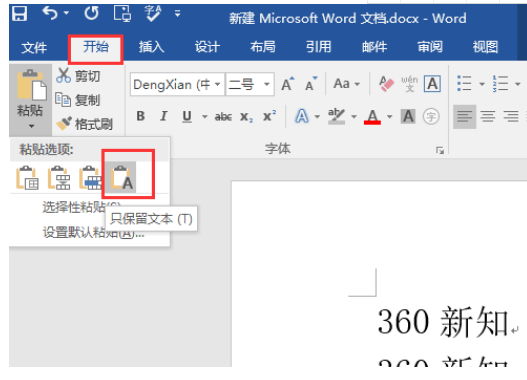
Task: Switch to the 审阅 tab
Action: pyautogui.click(x=430, y=47)
